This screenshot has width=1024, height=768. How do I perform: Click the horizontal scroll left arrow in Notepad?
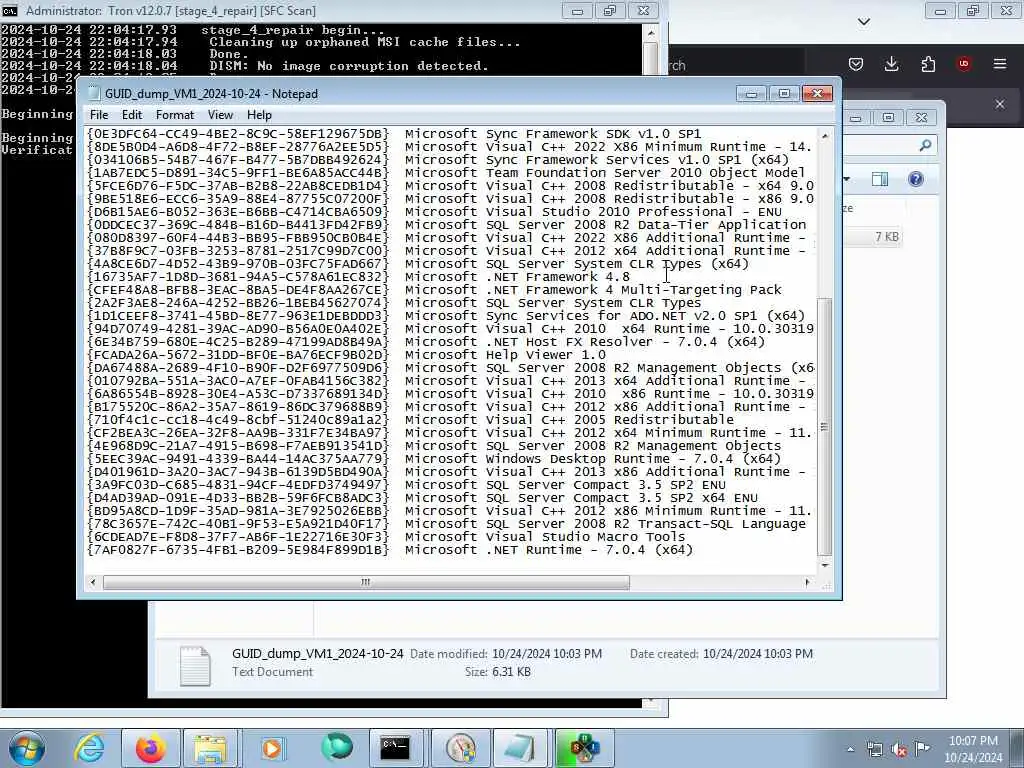(93, 582)
